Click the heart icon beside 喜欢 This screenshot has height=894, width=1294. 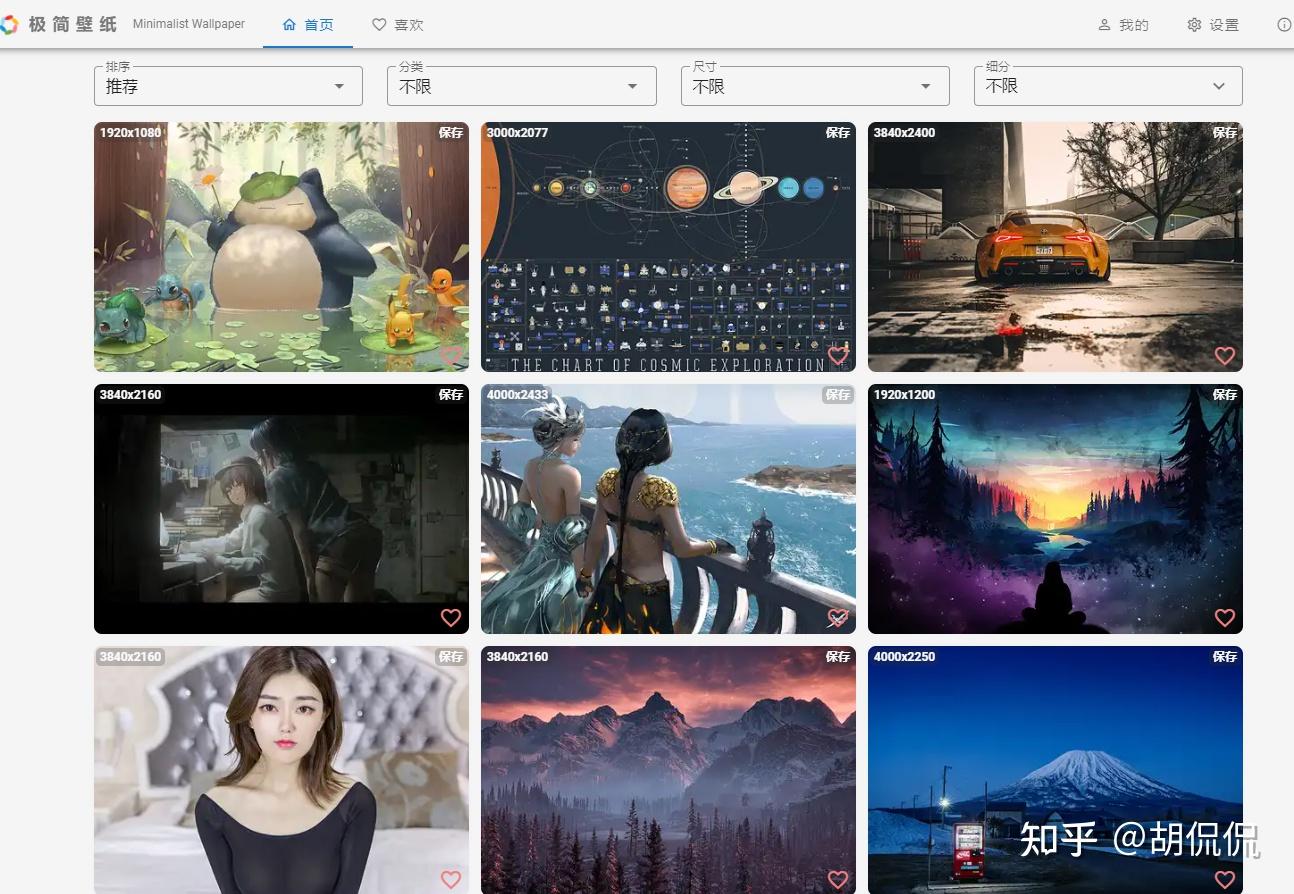click(x=379, y=24)
